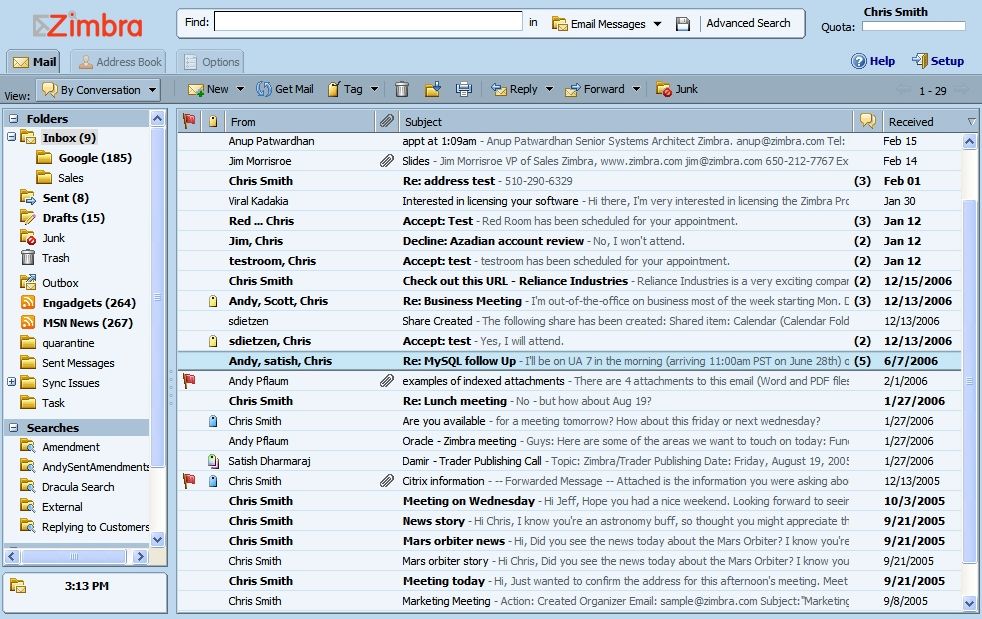Switch to the Options tab
This screenshot has width=982, height=619.
(x=210, y=62)
